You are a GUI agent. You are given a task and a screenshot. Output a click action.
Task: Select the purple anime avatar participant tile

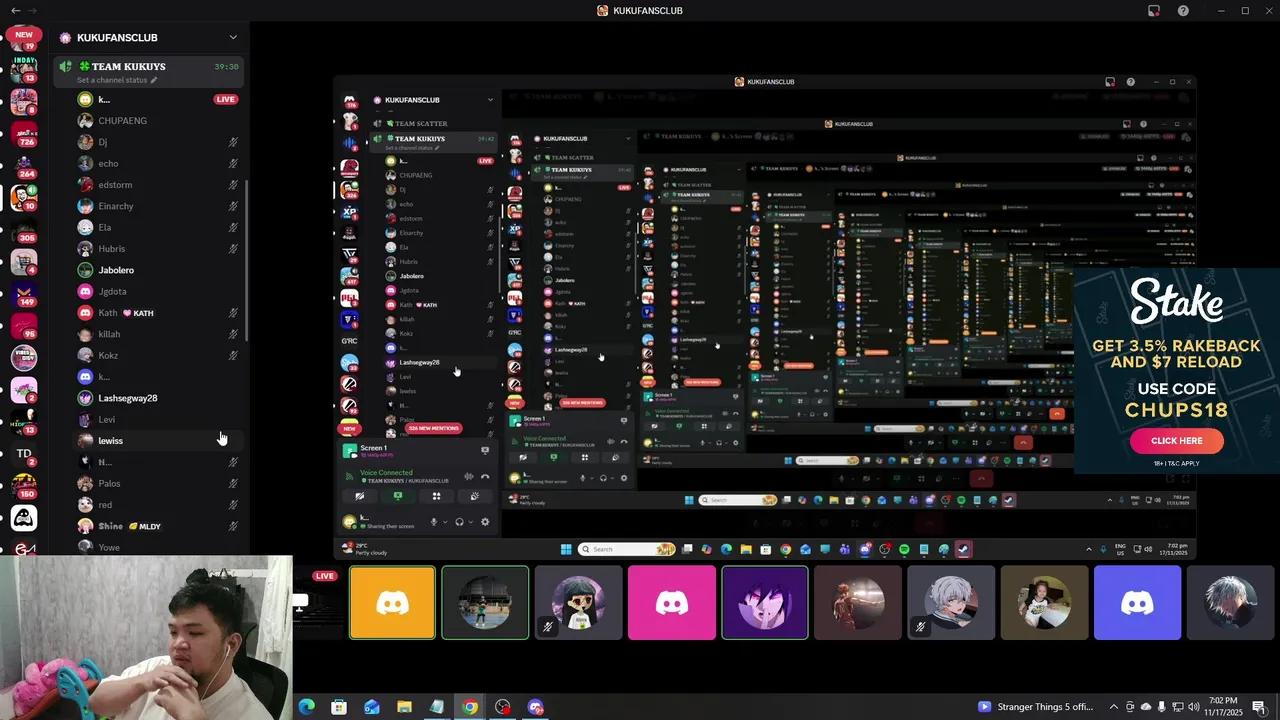[x=765, y=602]
